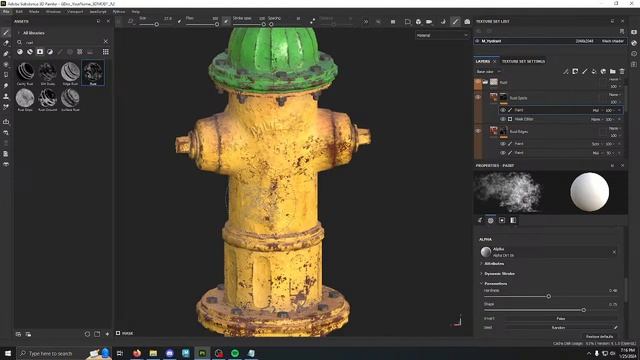Image resolution: width=640 pixels, height=360 pixels.
Task: Toggle visibility of Rust Edges layer
Action: click(478, 131)
